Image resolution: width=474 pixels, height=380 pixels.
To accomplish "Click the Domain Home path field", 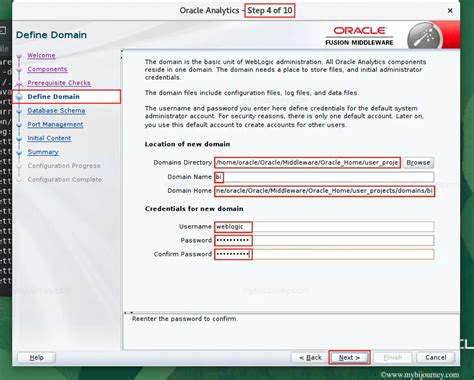I will 324,191.
